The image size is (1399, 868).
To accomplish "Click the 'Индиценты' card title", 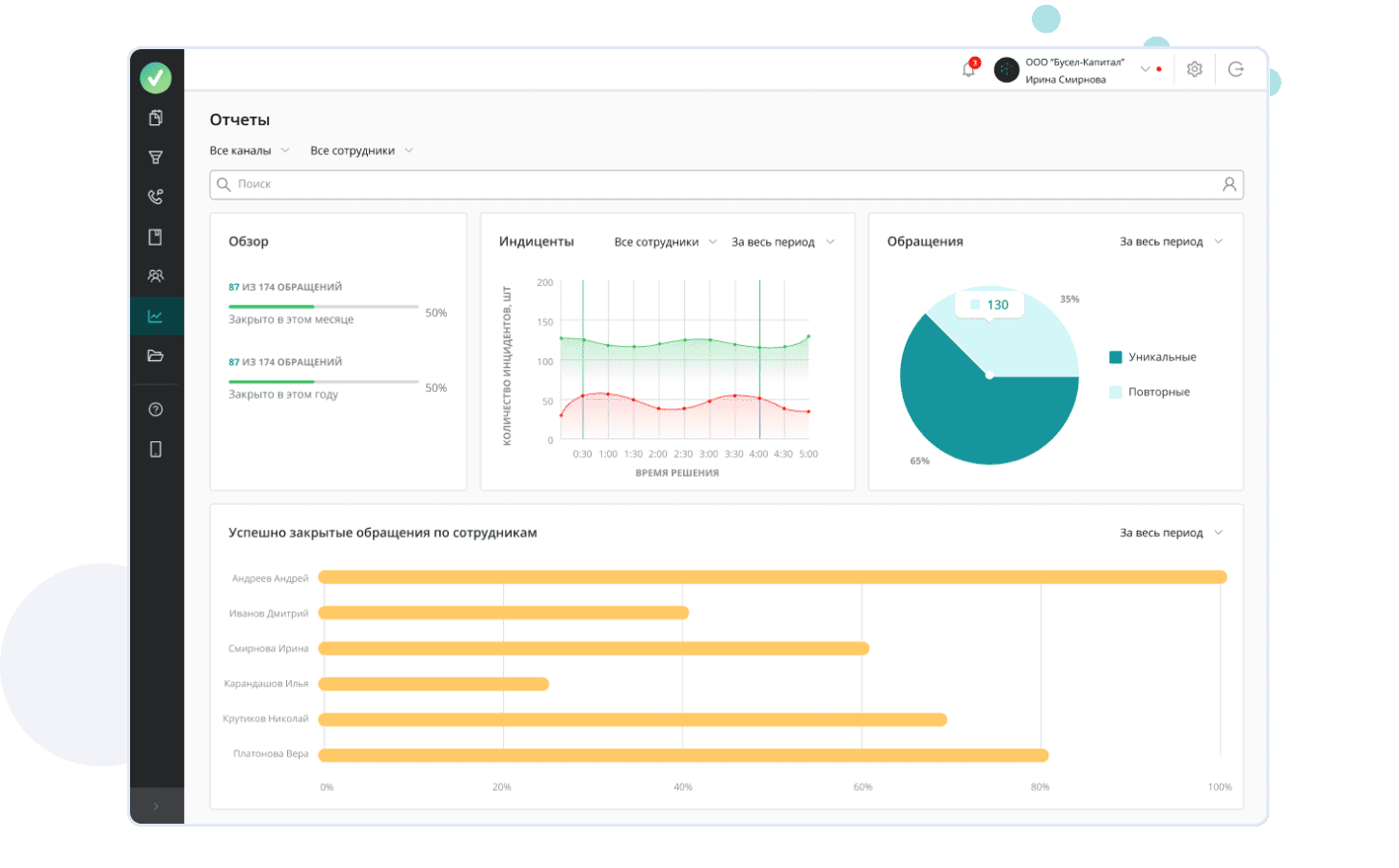I will [537, 242].
